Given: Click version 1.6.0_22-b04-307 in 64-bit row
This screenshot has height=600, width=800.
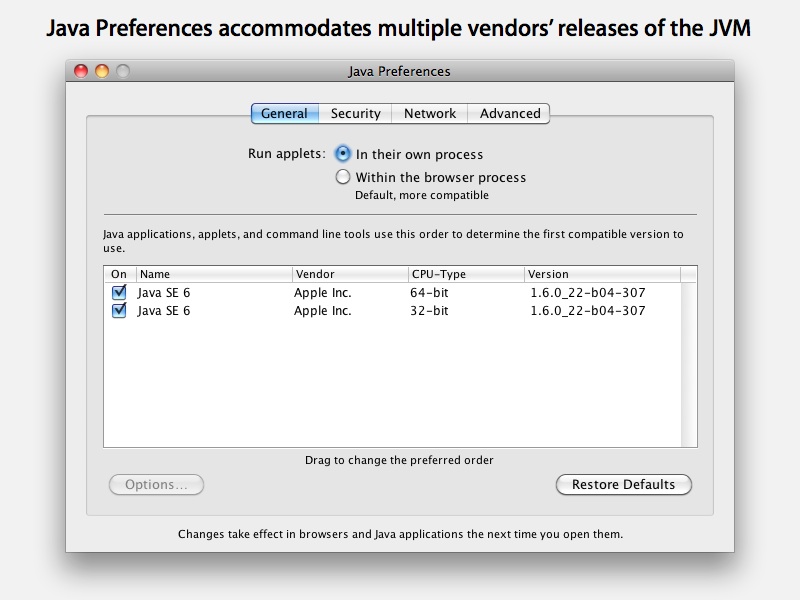Looking at the screenshot, I should point(588,292).
